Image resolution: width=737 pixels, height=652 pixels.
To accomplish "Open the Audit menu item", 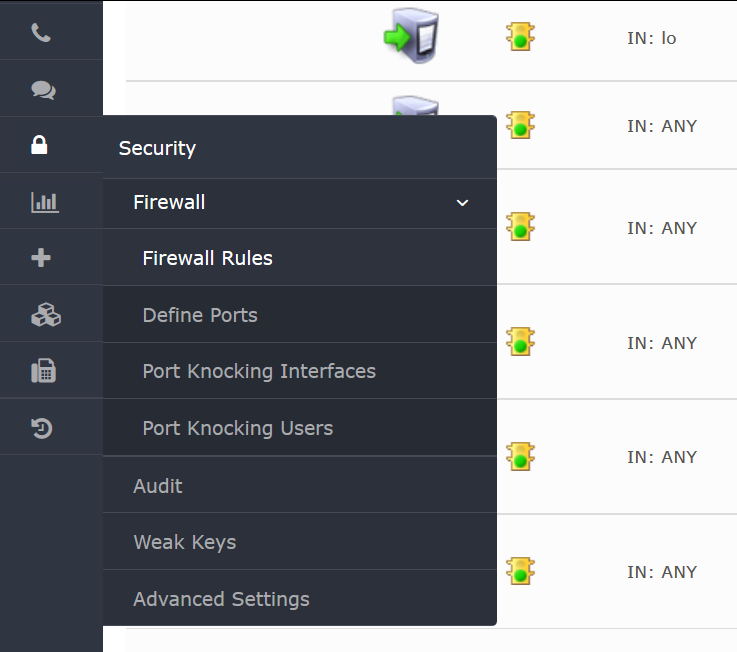I will tap(300, 485).
